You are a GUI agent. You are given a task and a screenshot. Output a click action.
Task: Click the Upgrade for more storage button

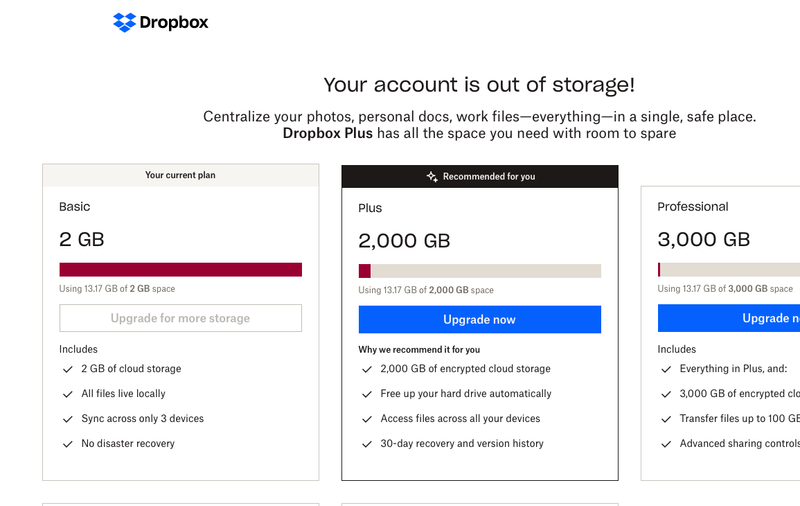(x=180, y=318)
